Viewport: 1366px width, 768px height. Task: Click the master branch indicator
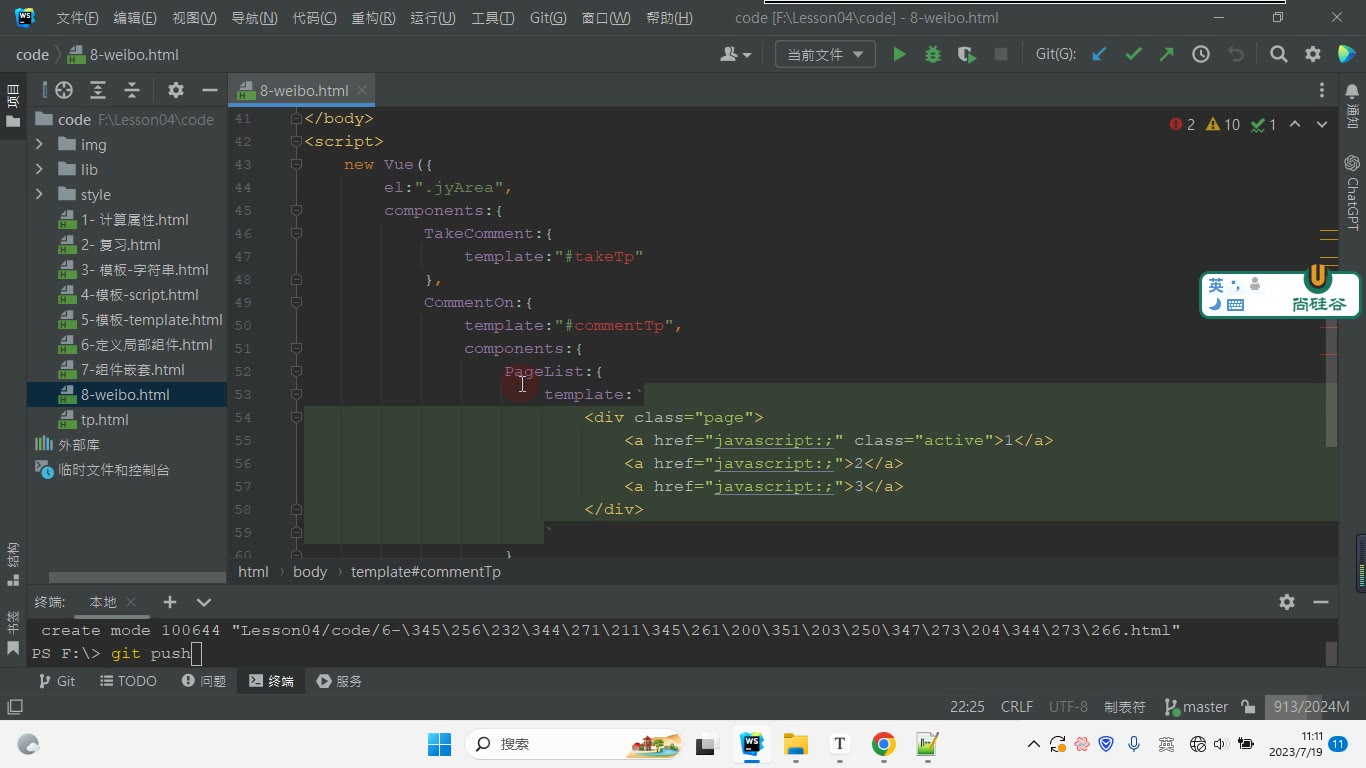pos(1196,707)
